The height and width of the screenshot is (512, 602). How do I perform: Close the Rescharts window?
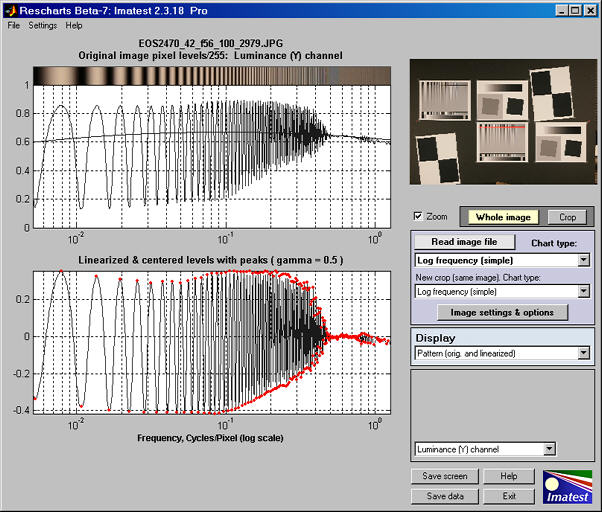pyautogui.click(x=590, y=10)
